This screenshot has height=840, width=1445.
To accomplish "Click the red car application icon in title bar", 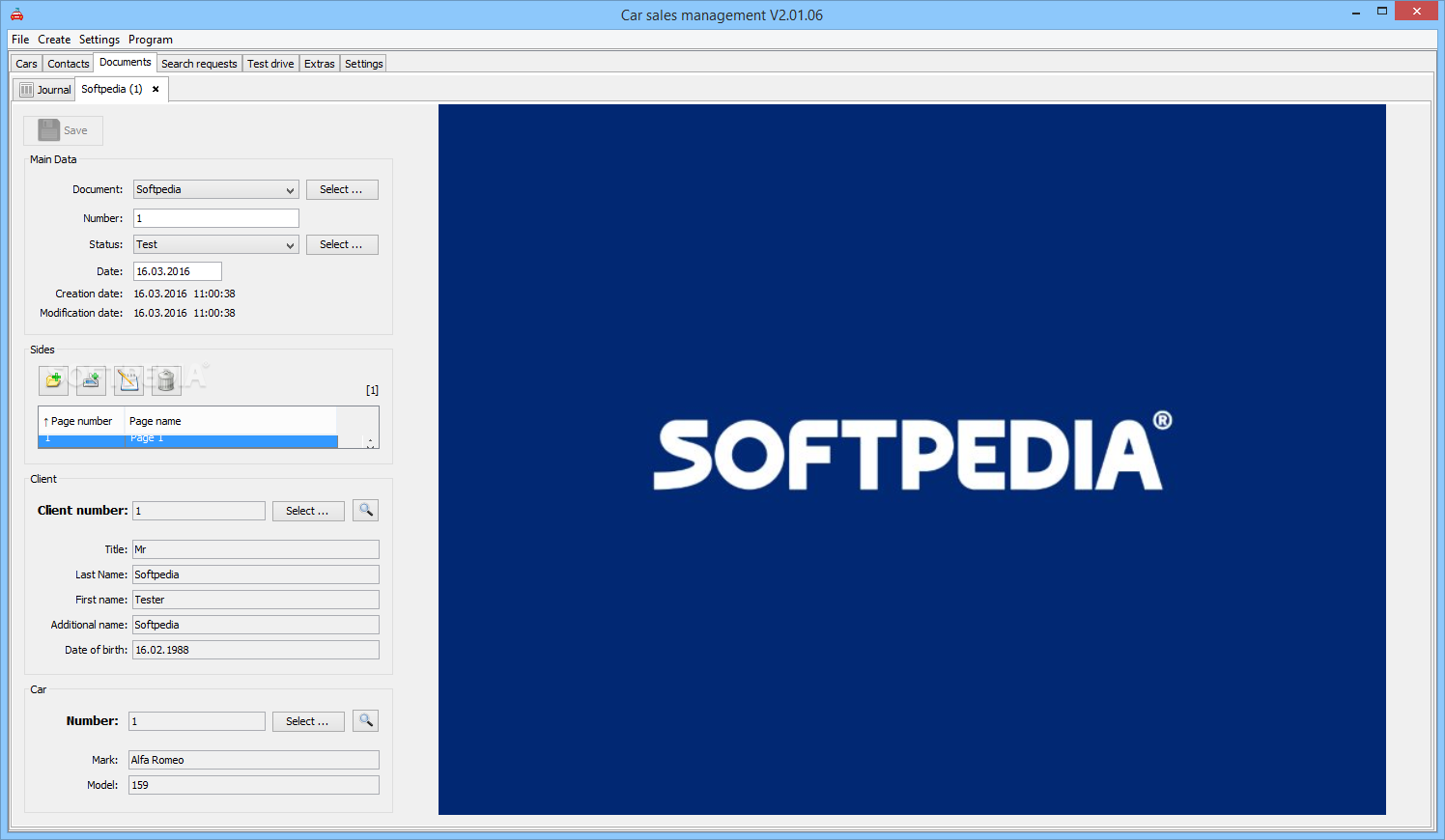I will (x=16, y=14).
